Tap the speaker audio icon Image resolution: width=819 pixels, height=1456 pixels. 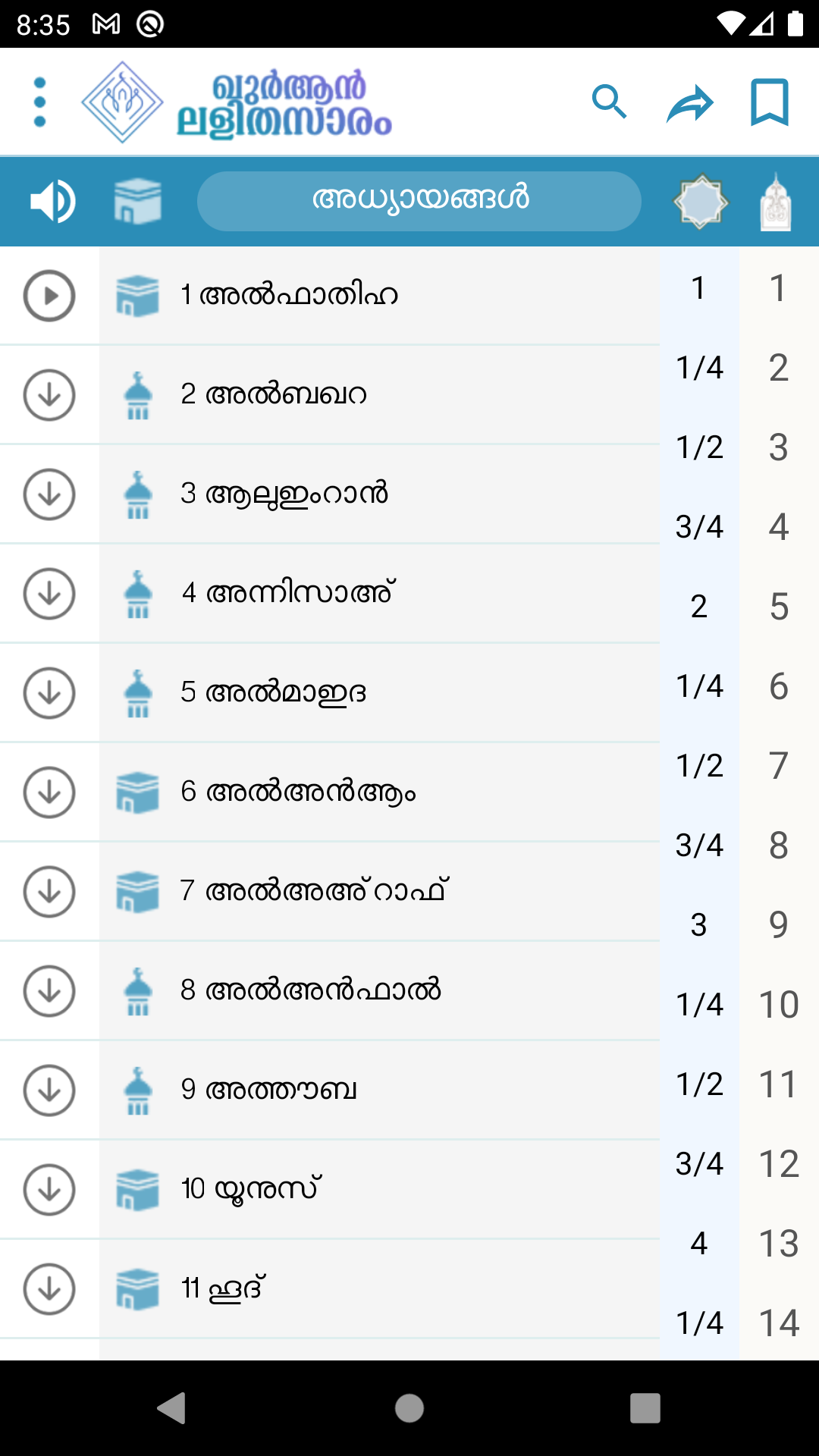tap(53, 202)
